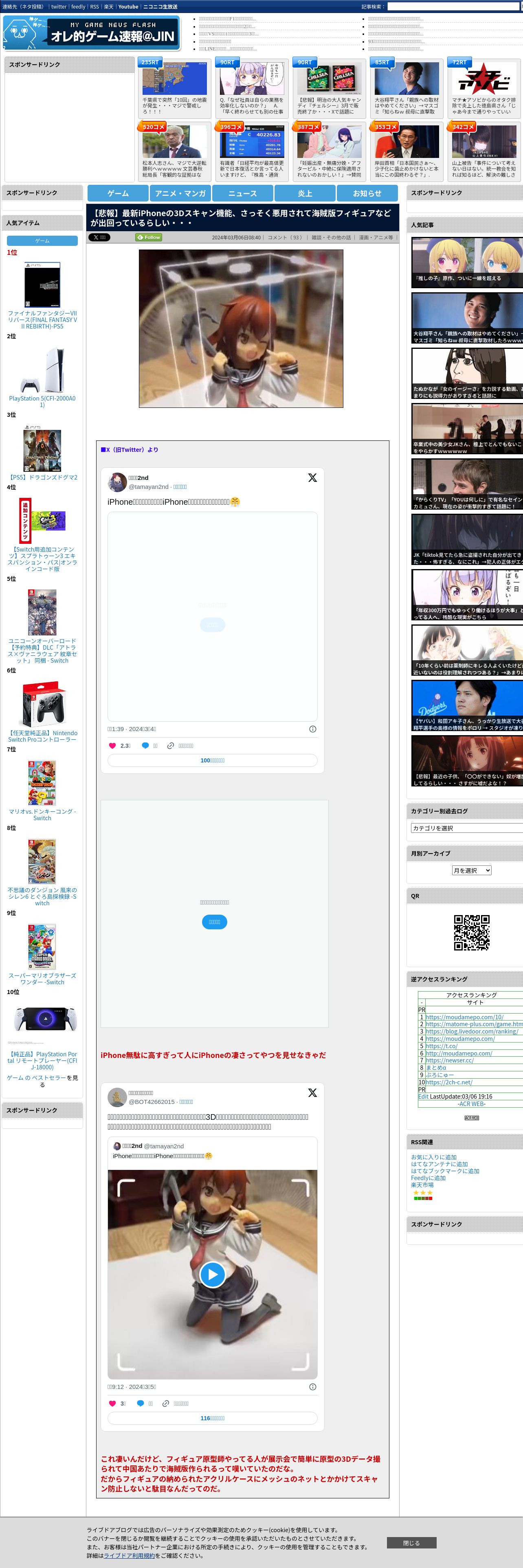
Task: Switch to the 炎上 navigation tab
Action: [x=305, y=193]
